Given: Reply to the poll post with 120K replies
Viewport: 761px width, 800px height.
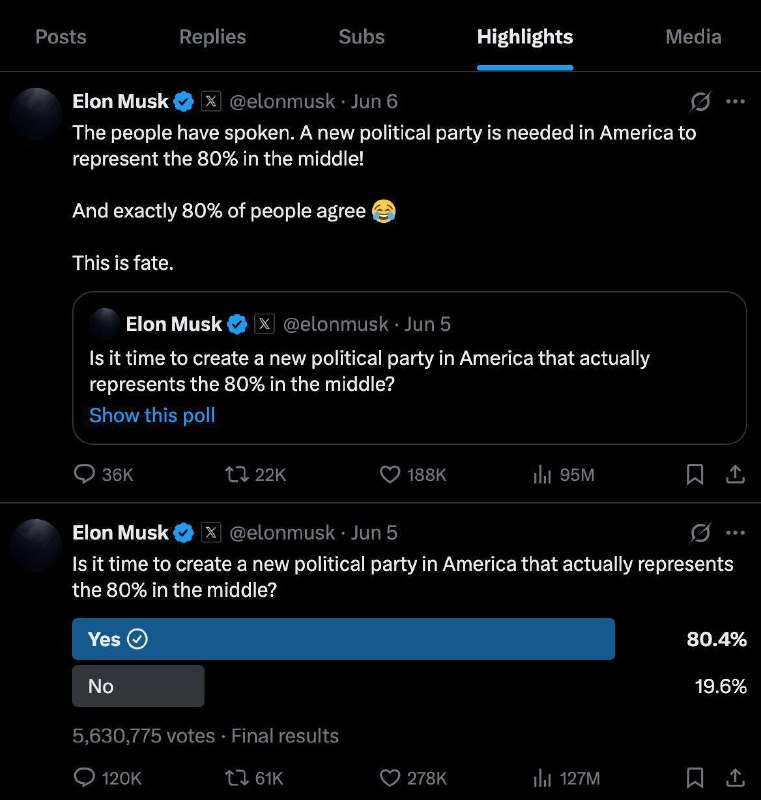Looking at the screenshot, I should 86,777.
